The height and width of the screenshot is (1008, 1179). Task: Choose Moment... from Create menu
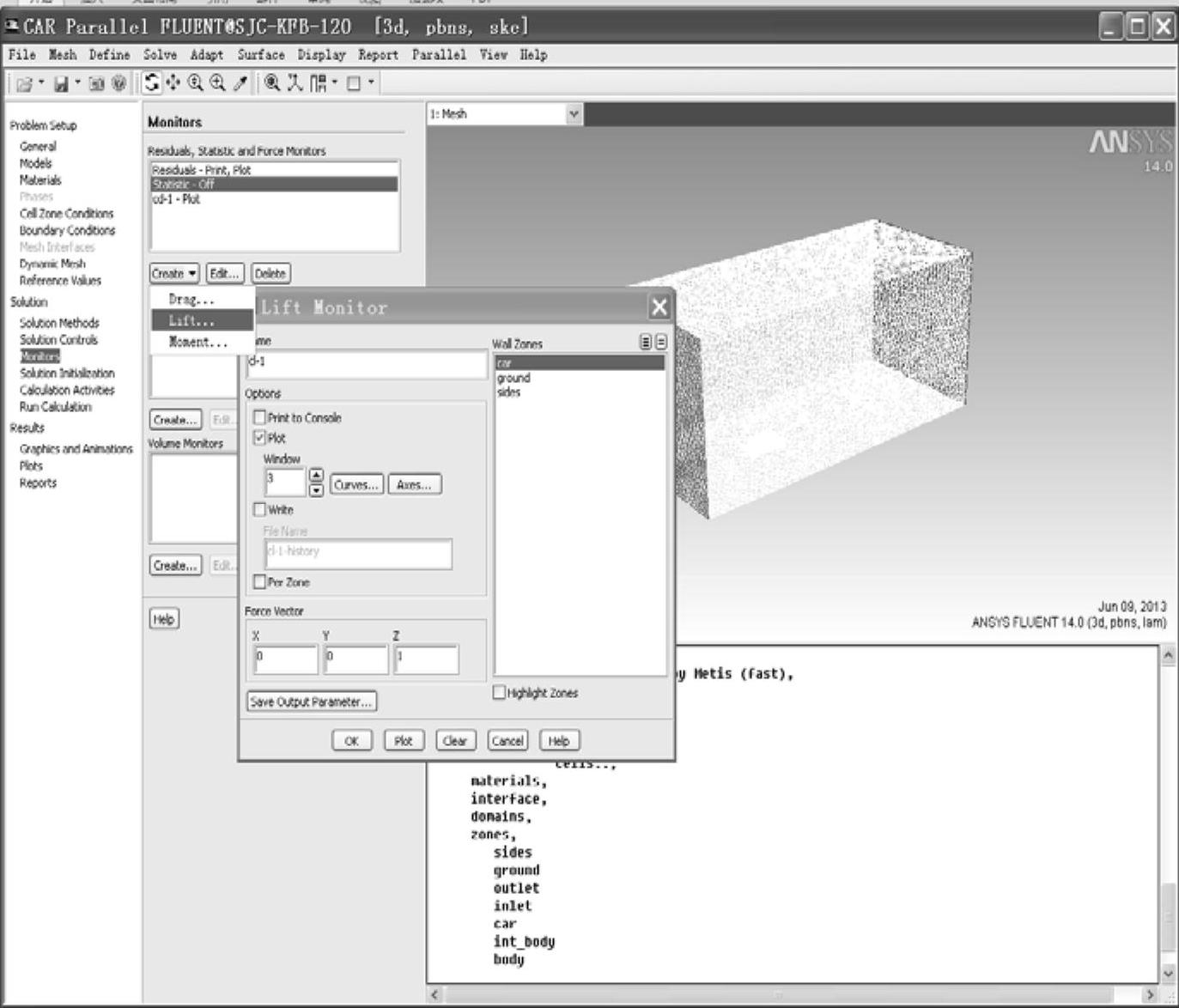(203, 342)
